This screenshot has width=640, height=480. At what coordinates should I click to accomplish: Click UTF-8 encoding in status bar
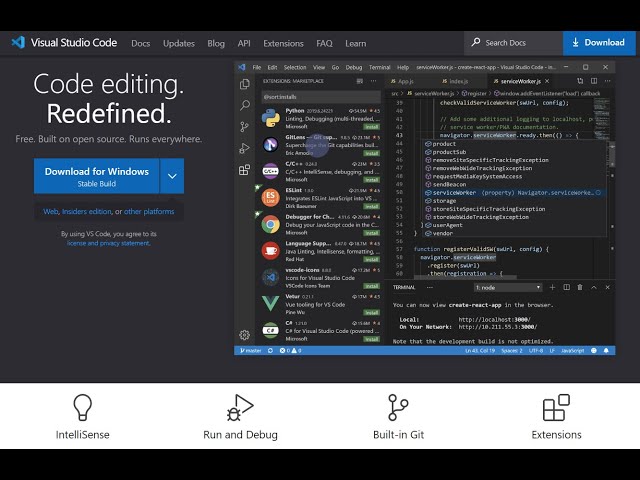point(536,351)
